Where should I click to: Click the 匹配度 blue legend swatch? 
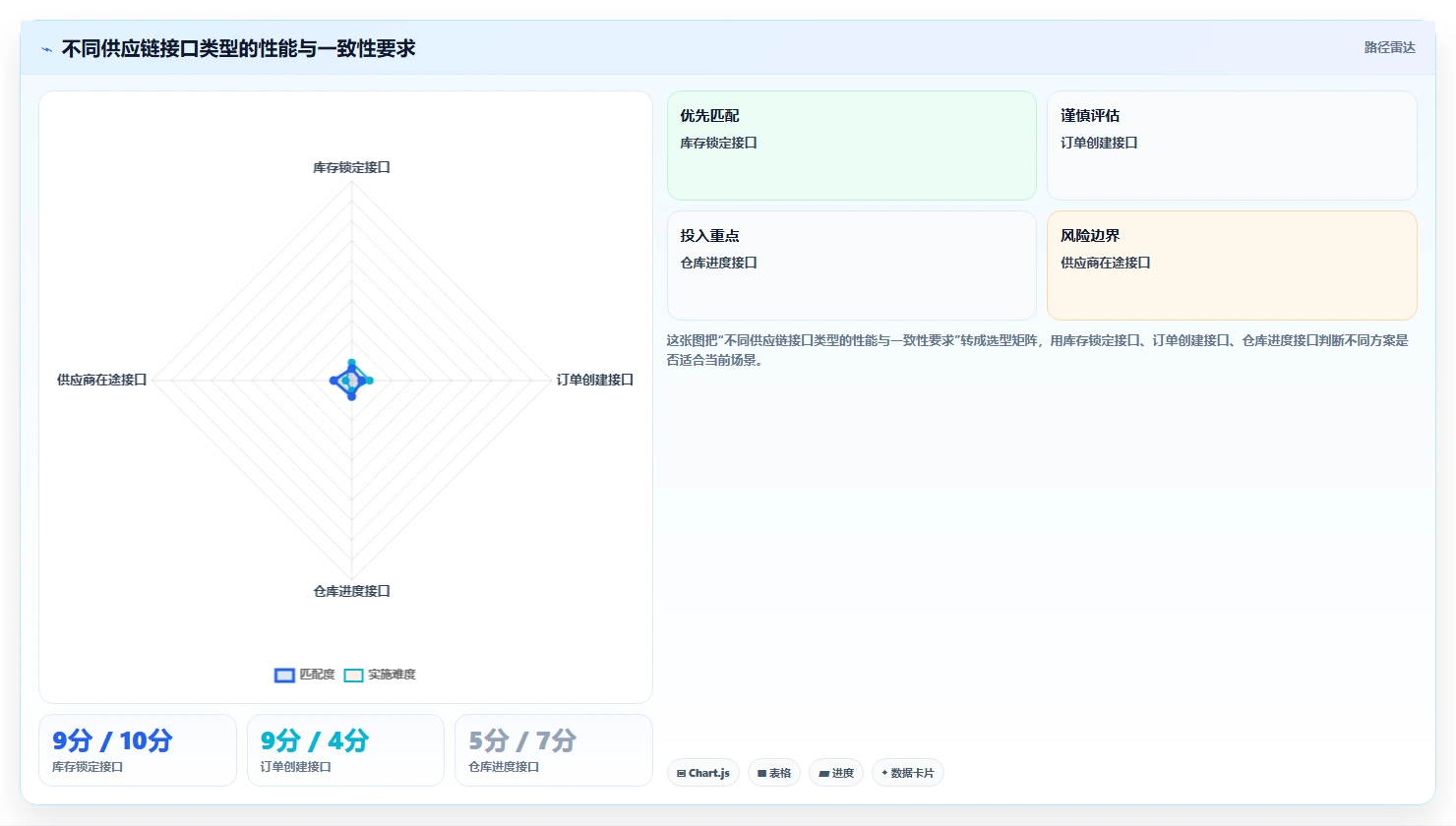click(x=284, y=676)
